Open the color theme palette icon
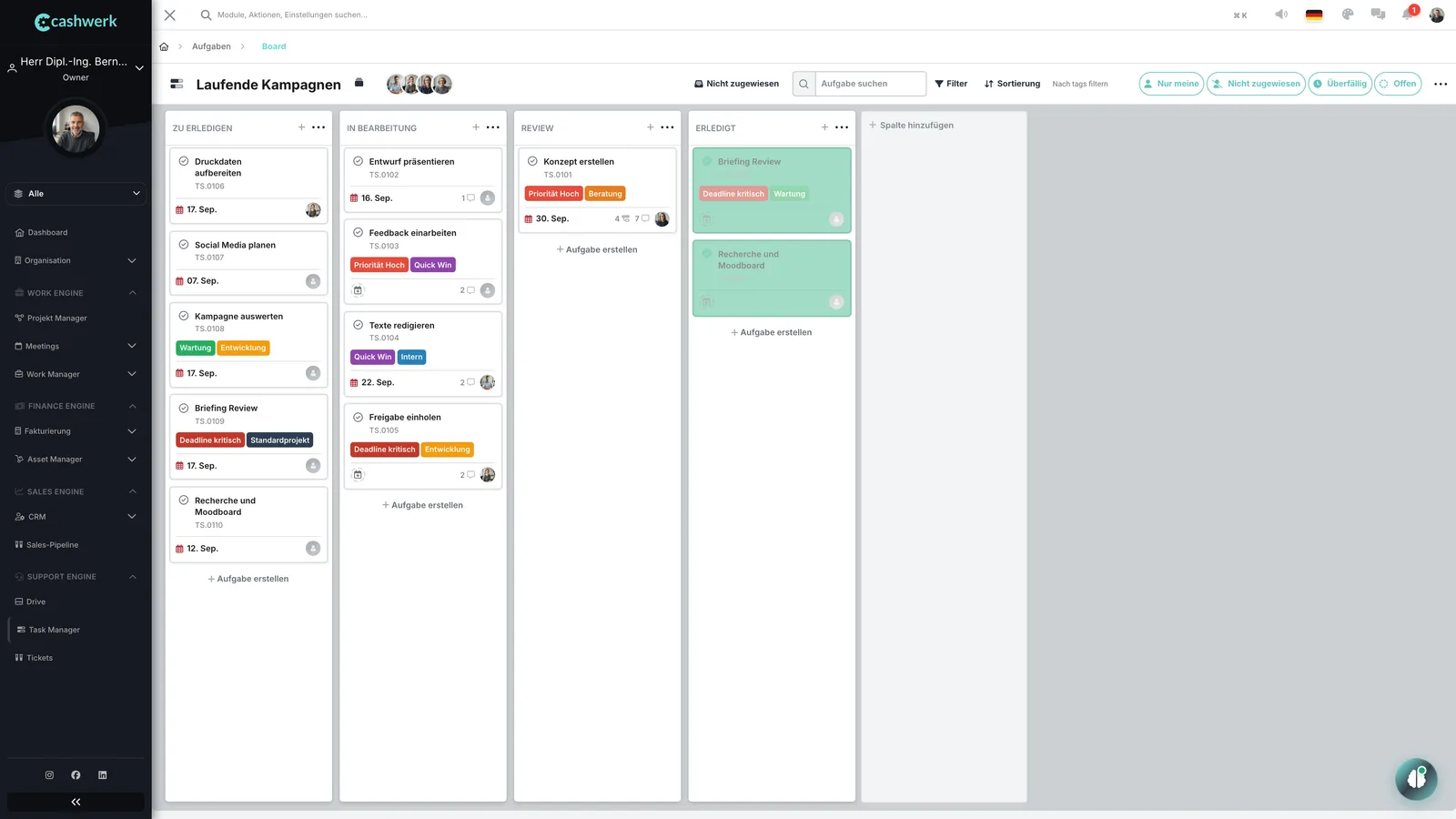This screenshot has height=819, width=1456. tap(1348, 15)
